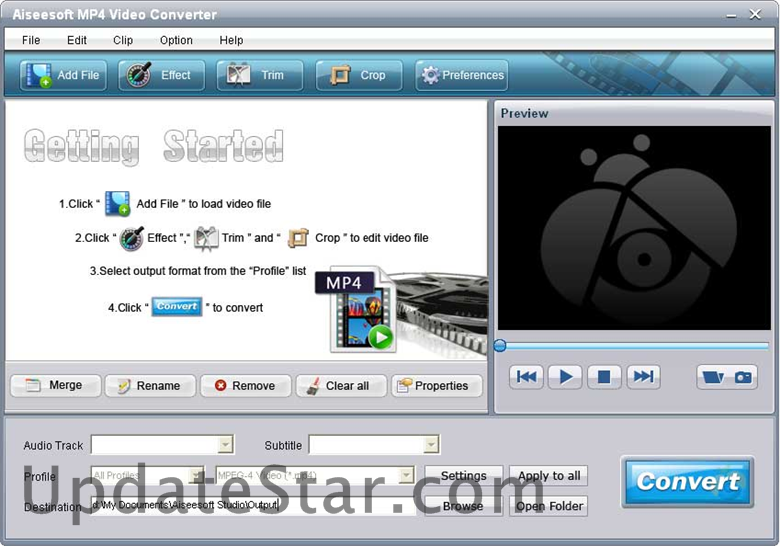Screen dimensions: 780x546
Task: Click the Add File icon in Getting Started step 1
Action: pyautogui.click(x=117, y=203)
